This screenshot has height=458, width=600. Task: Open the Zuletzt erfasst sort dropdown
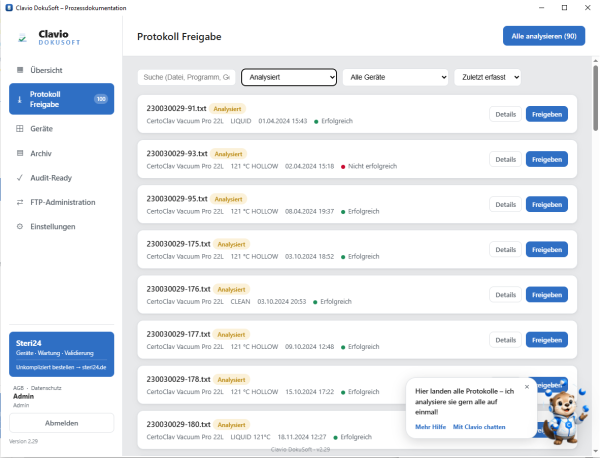[x=487, y=77]
